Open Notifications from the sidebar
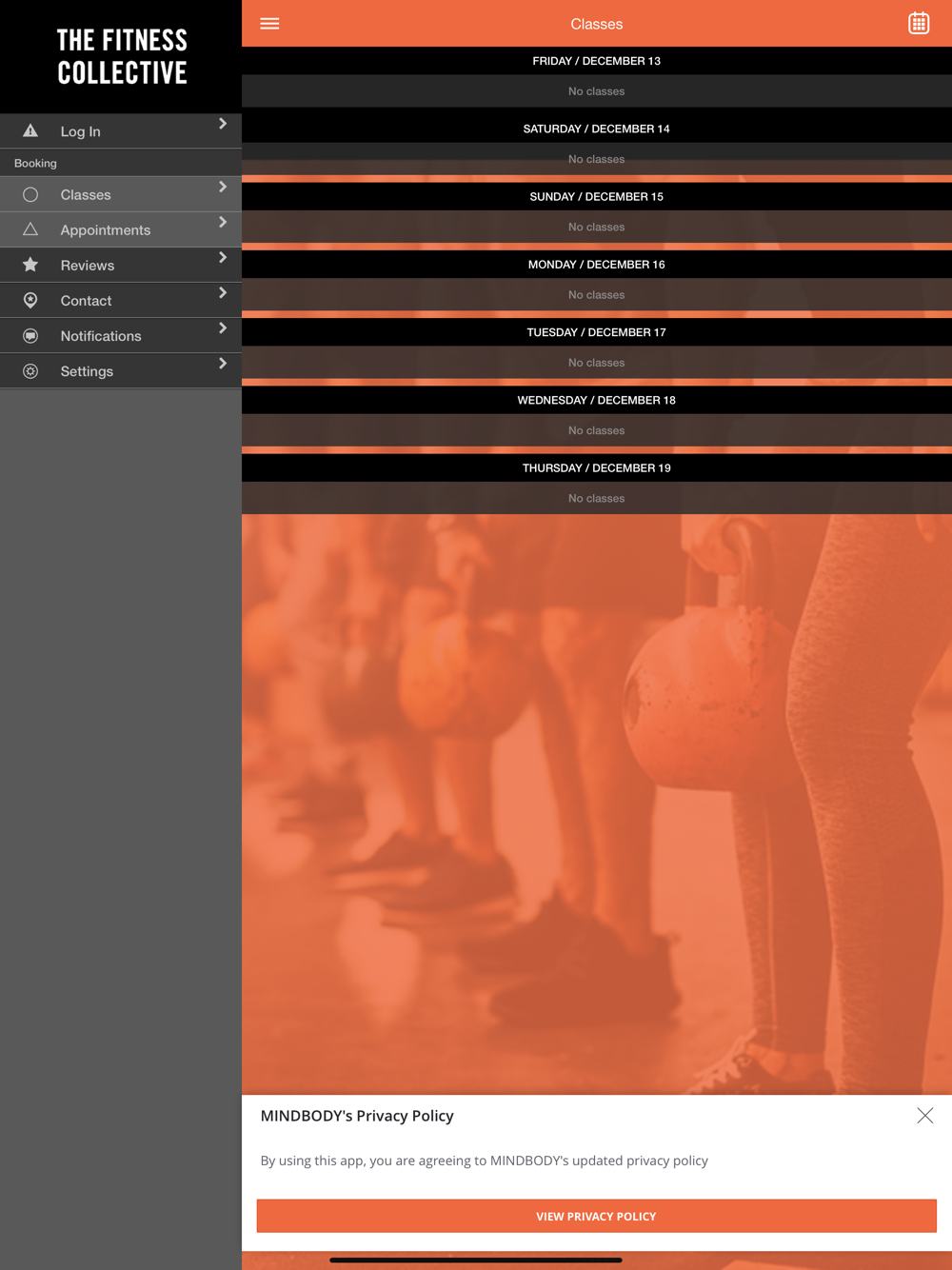The width and height of the screenshot is (952, 1270). click(x=121, y=336)
